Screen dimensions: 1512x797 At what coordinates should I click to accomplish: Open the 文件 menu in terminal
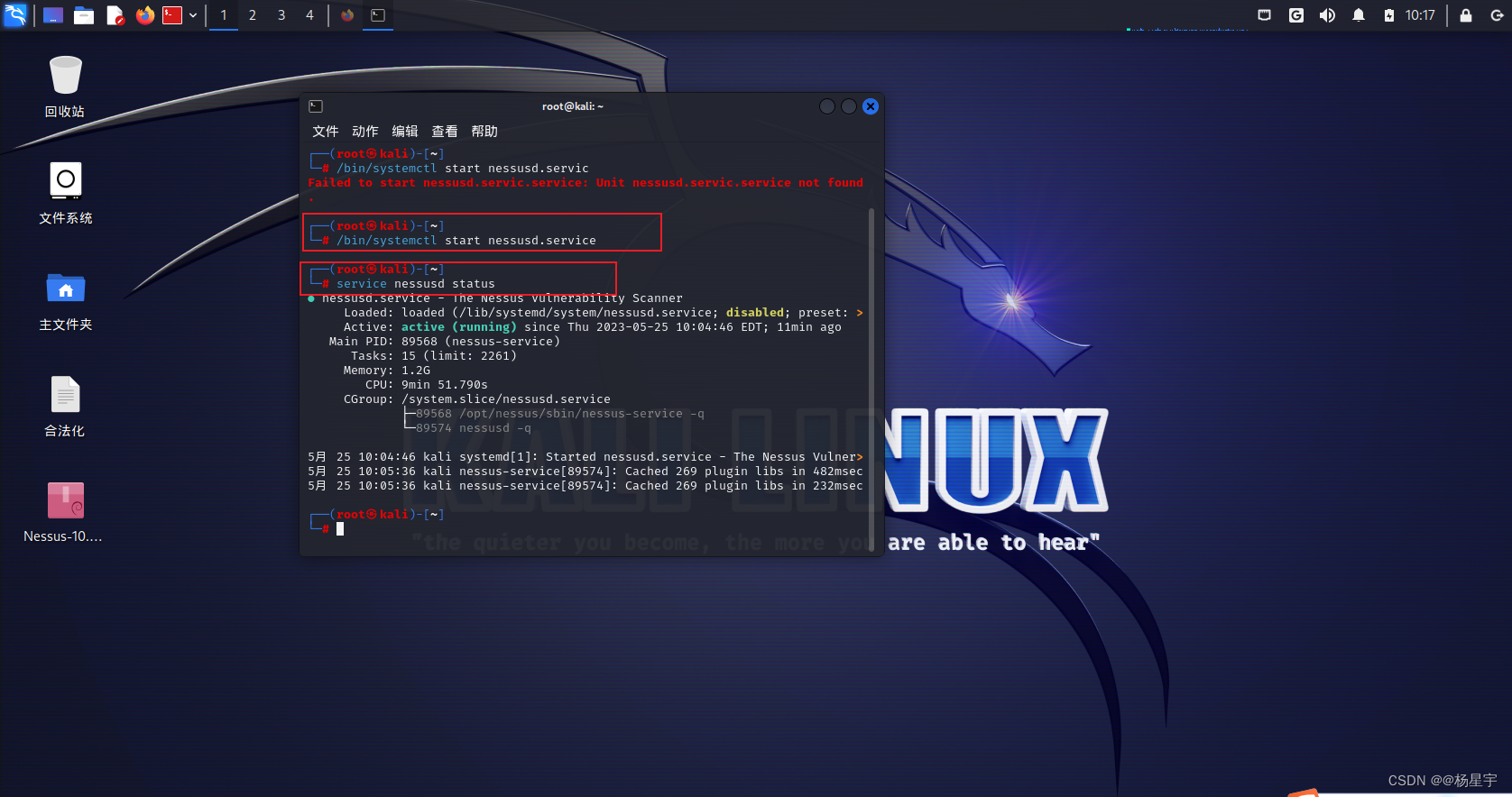pyautogui.click(x=326, y=132)
